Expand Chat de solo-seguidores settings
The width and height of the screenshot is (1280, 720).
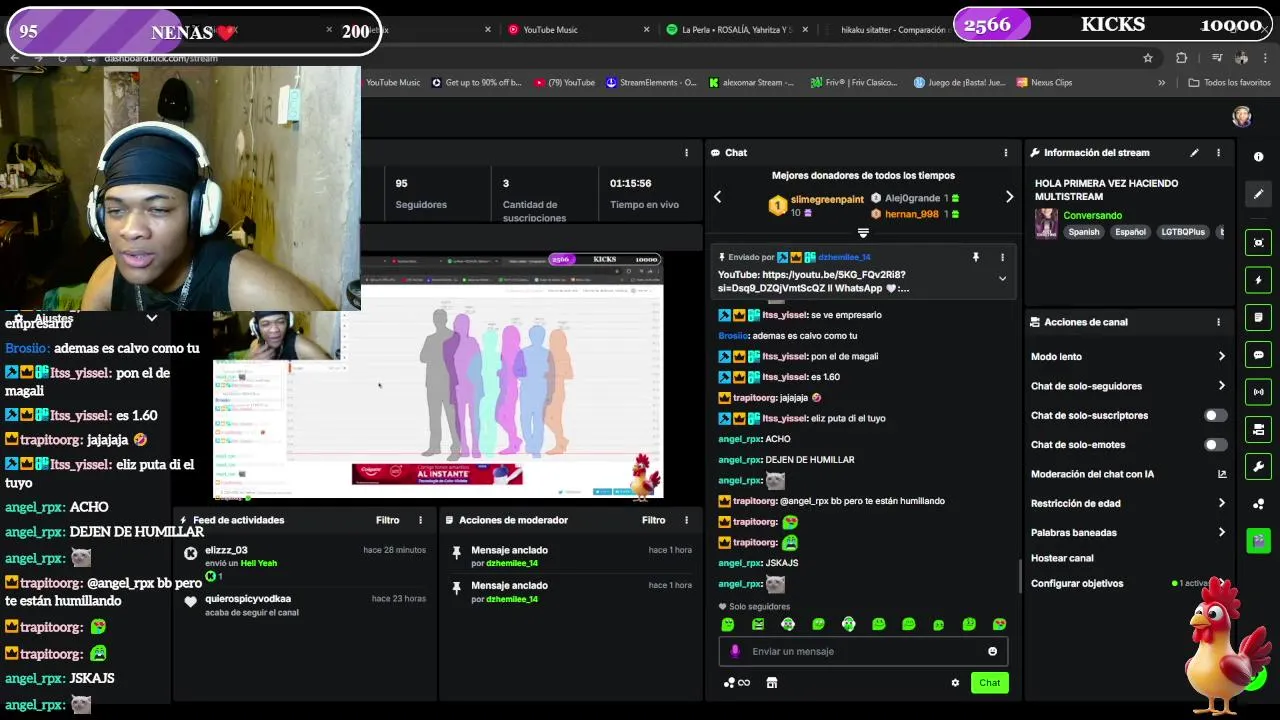click(1221, 385)
